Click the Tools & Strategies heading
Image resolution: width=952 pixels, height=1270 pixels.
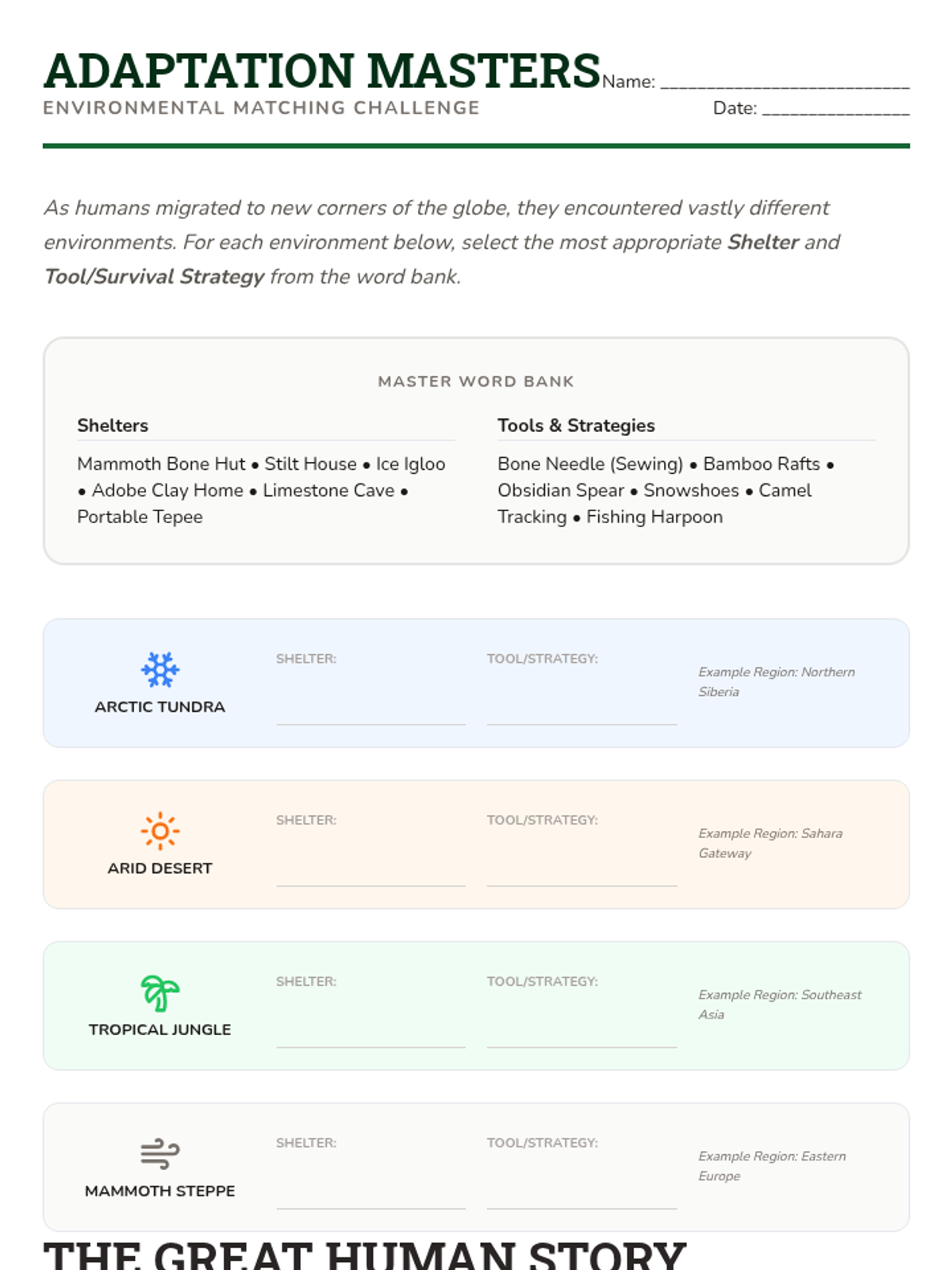(576, 425)
